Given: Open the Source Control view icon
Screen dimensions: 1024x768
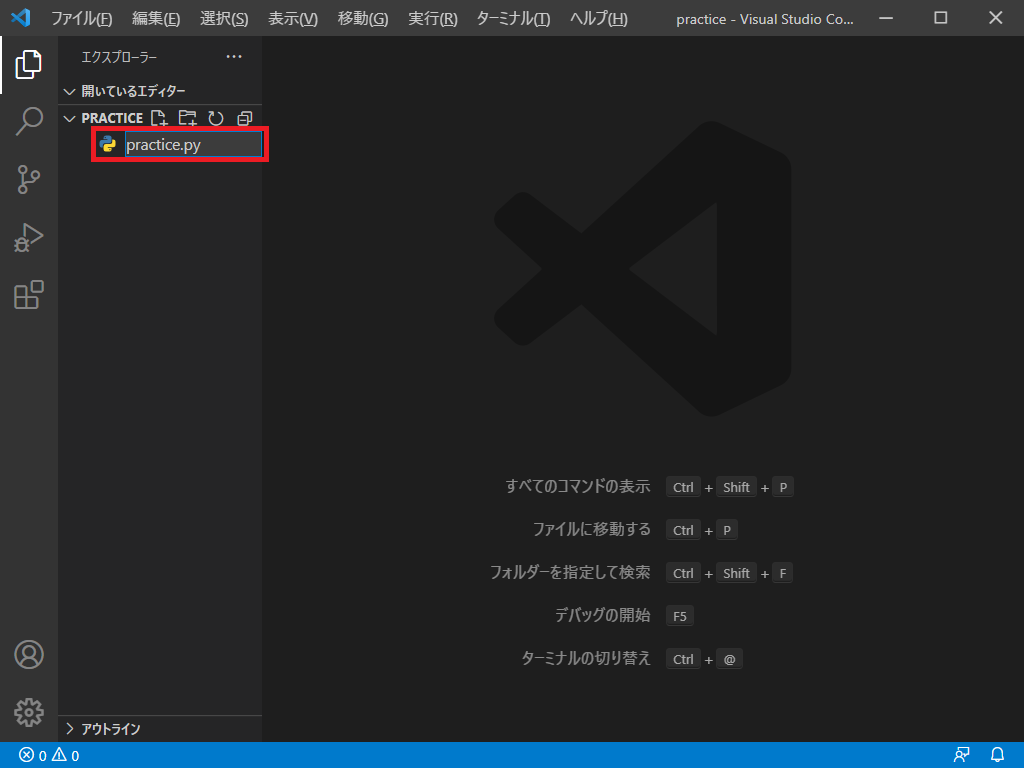Looking at the screenshot, I should click(x=29, y=180).
